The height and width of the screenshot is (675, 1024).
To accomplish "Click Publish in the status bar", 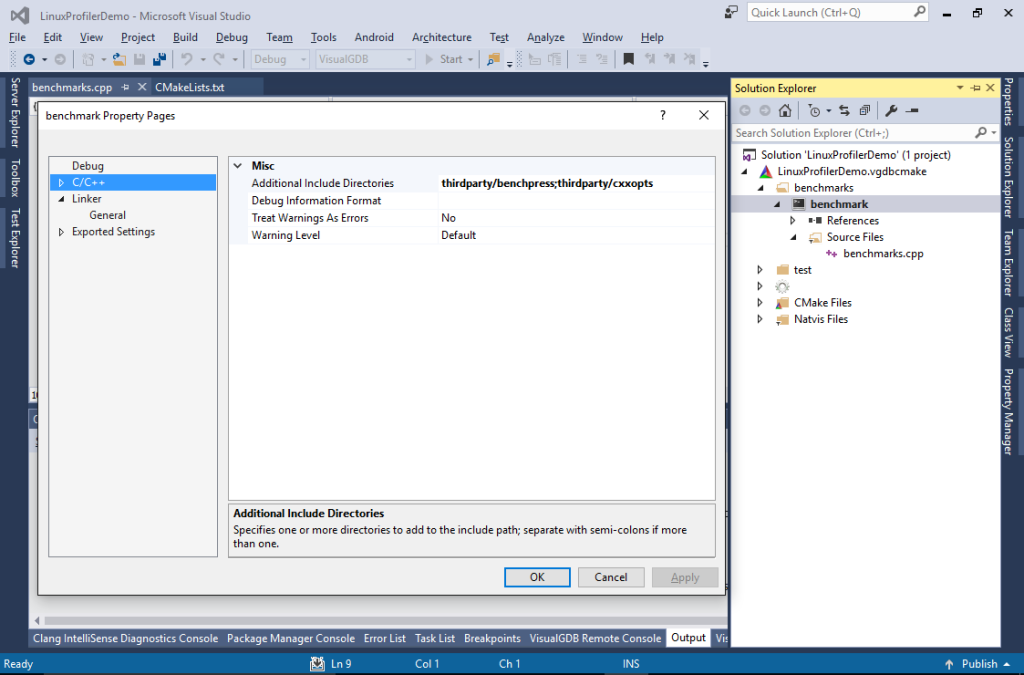I will pyautogui.click(x=978, y=663).
